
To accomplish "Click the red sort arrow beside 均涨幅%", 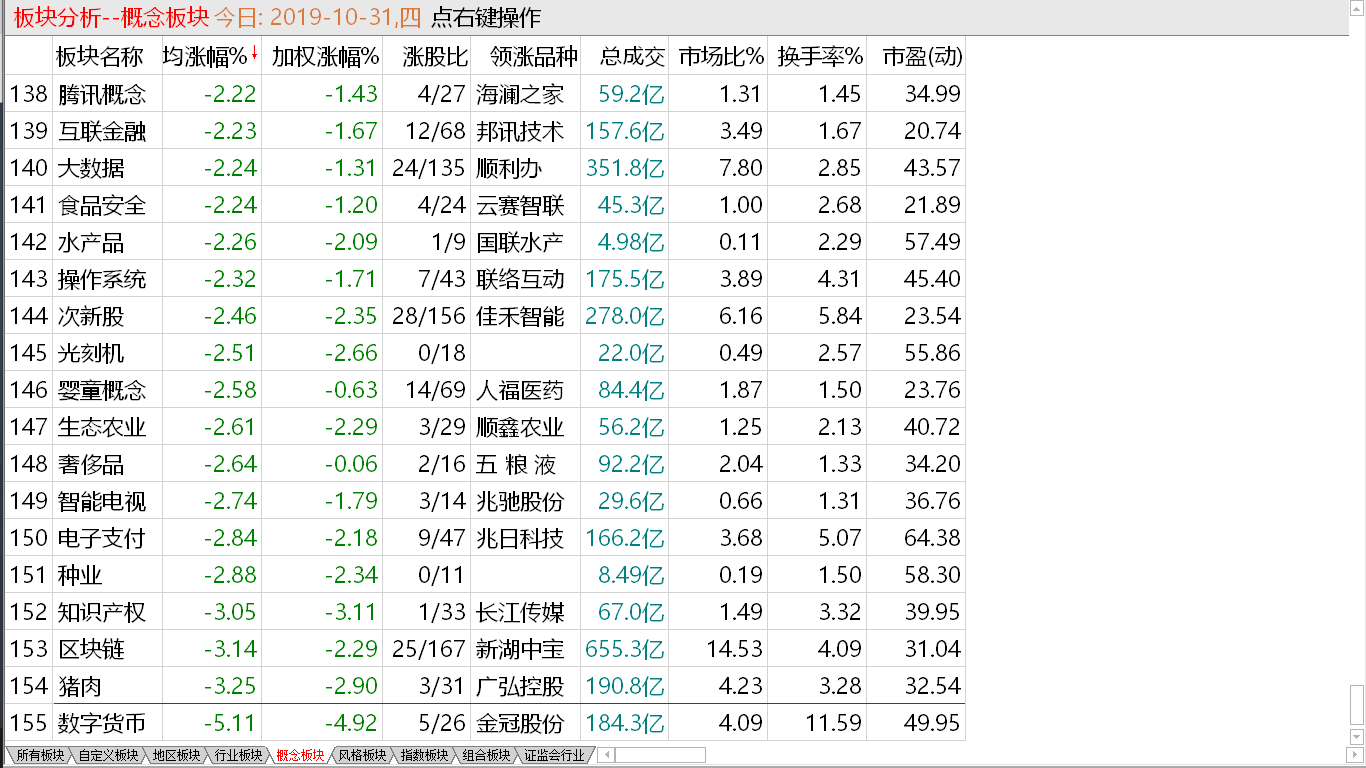I will tap(254, 54).
